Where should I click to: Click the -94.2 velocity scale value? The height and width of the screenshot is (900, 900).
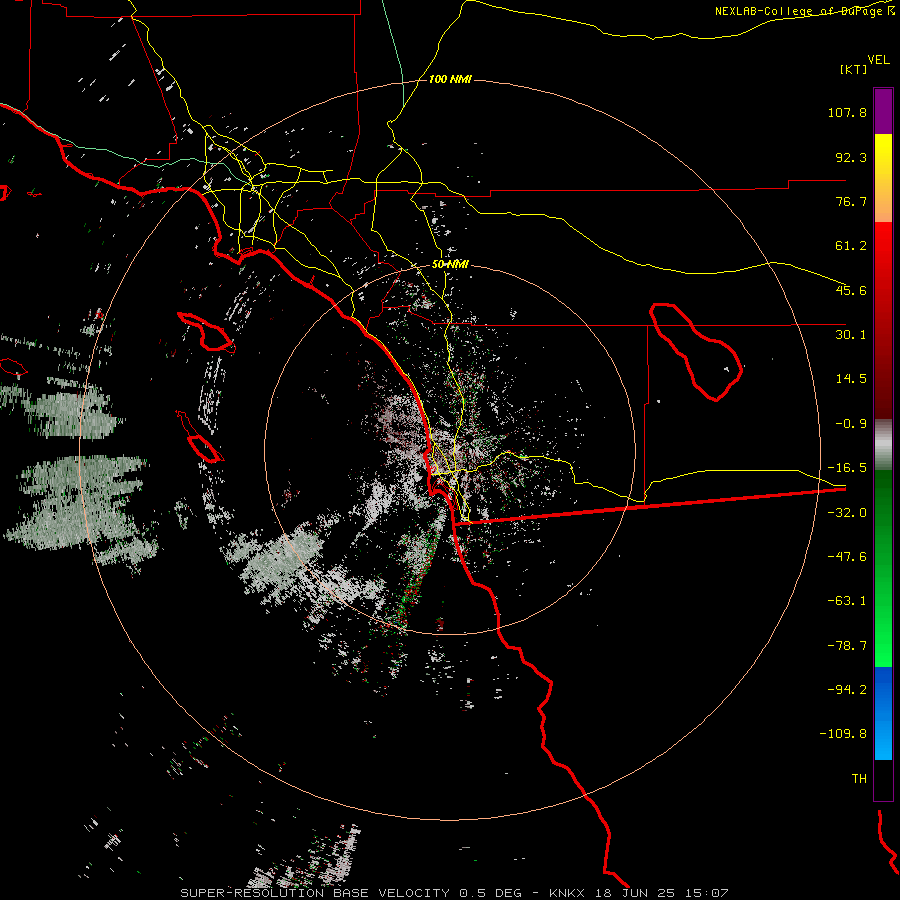coord(847,690)
